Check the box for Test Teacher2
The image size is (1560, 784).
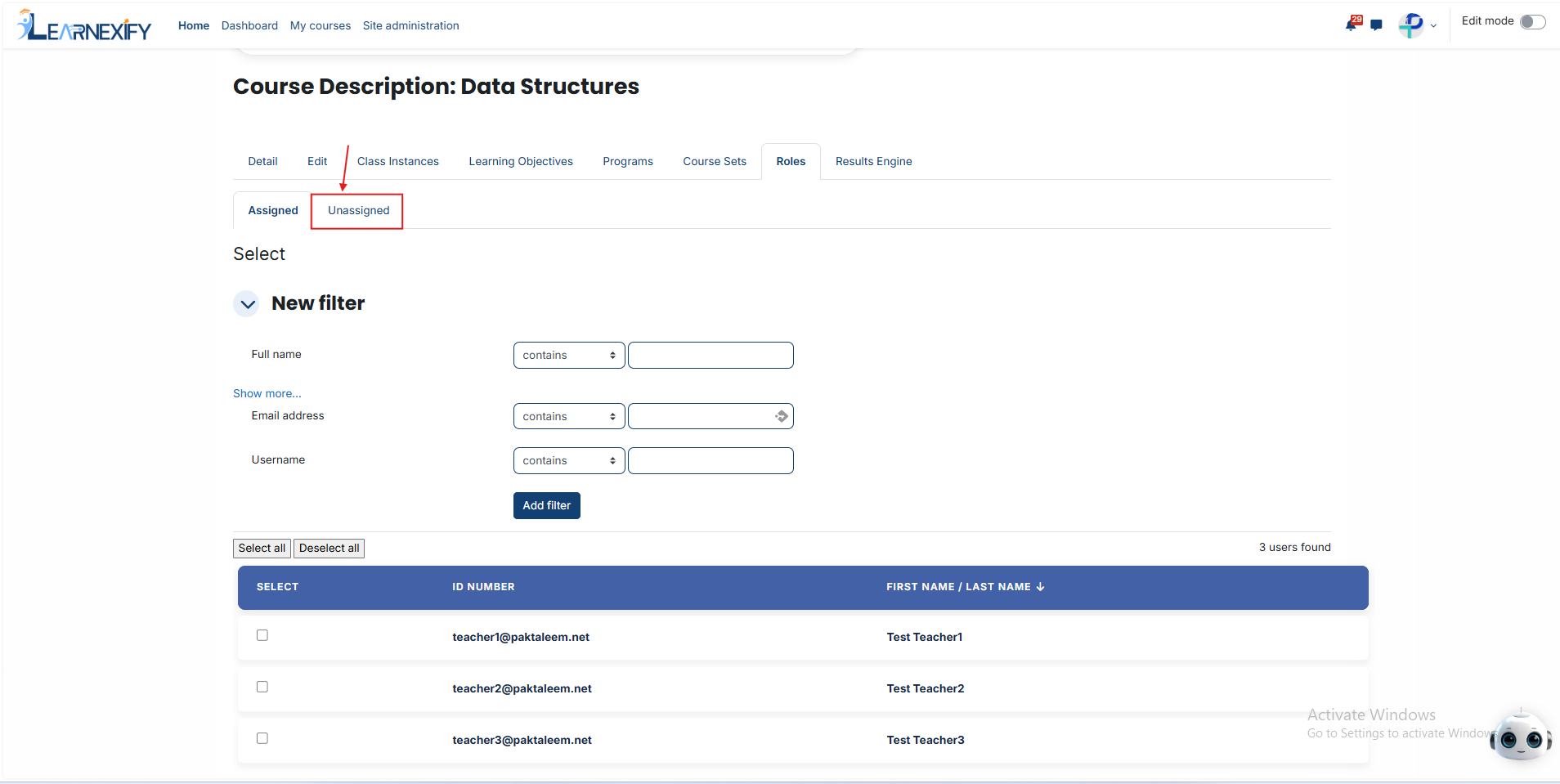262,687
